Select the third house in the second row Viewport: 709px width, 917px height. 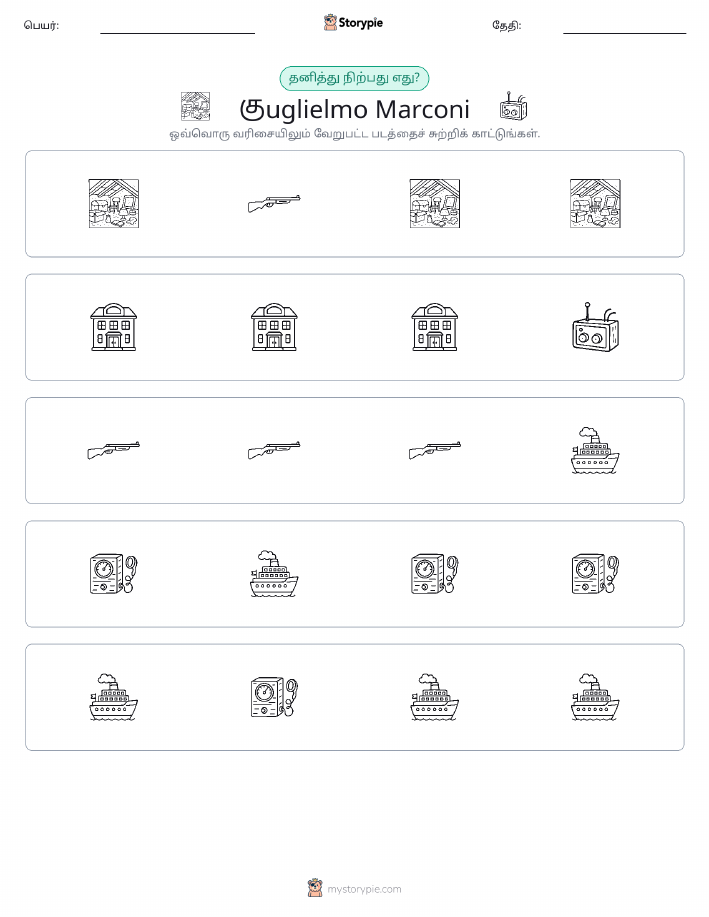pos(435,327)
